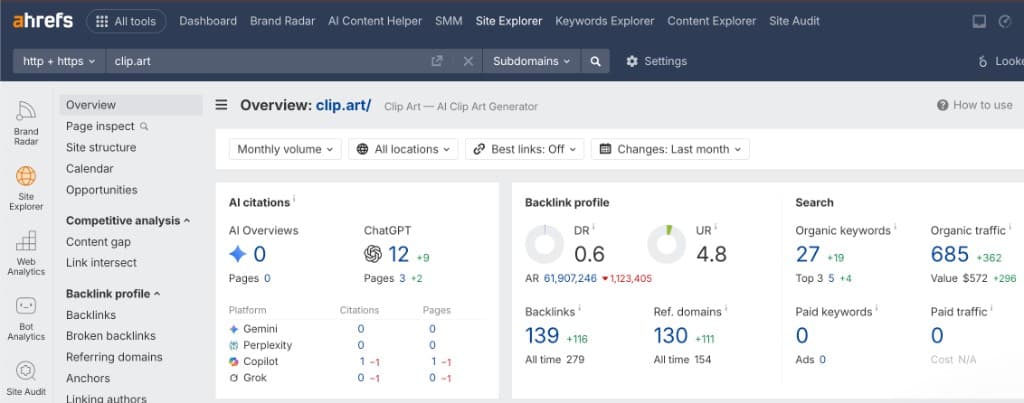The image size is (1024, 403).
Task: Open Referring domains report
Action: [114, 357]
